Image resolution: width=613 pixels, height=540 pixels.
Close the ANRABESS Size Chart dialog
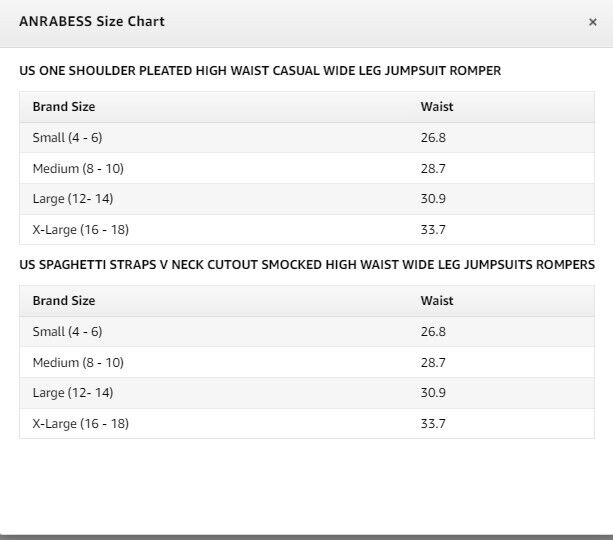(x=593, y=22)
